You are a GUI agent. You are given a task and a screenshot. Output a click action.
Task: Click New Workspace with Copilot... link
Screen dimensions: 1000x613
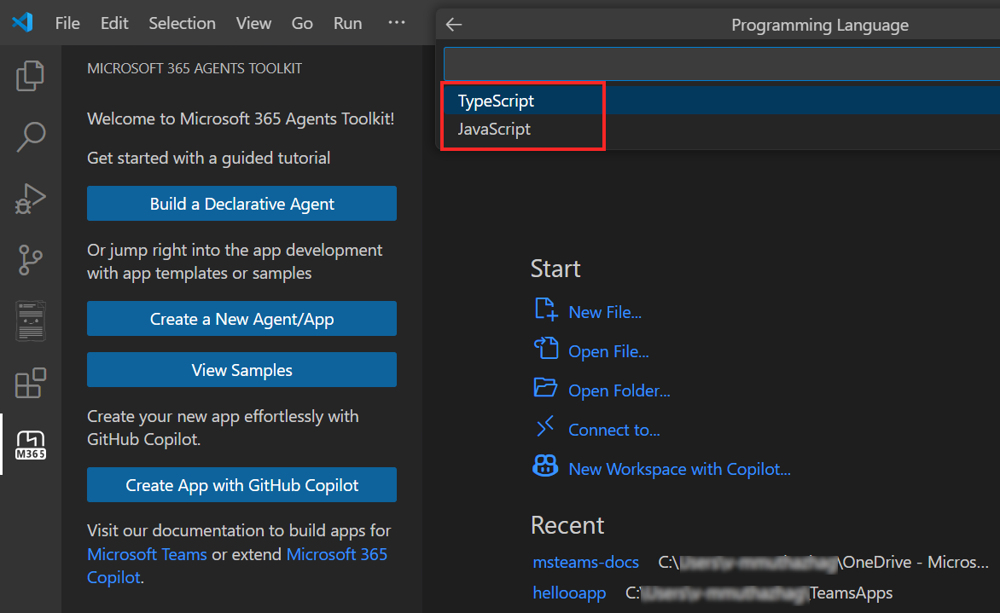(x=679, y=469)
